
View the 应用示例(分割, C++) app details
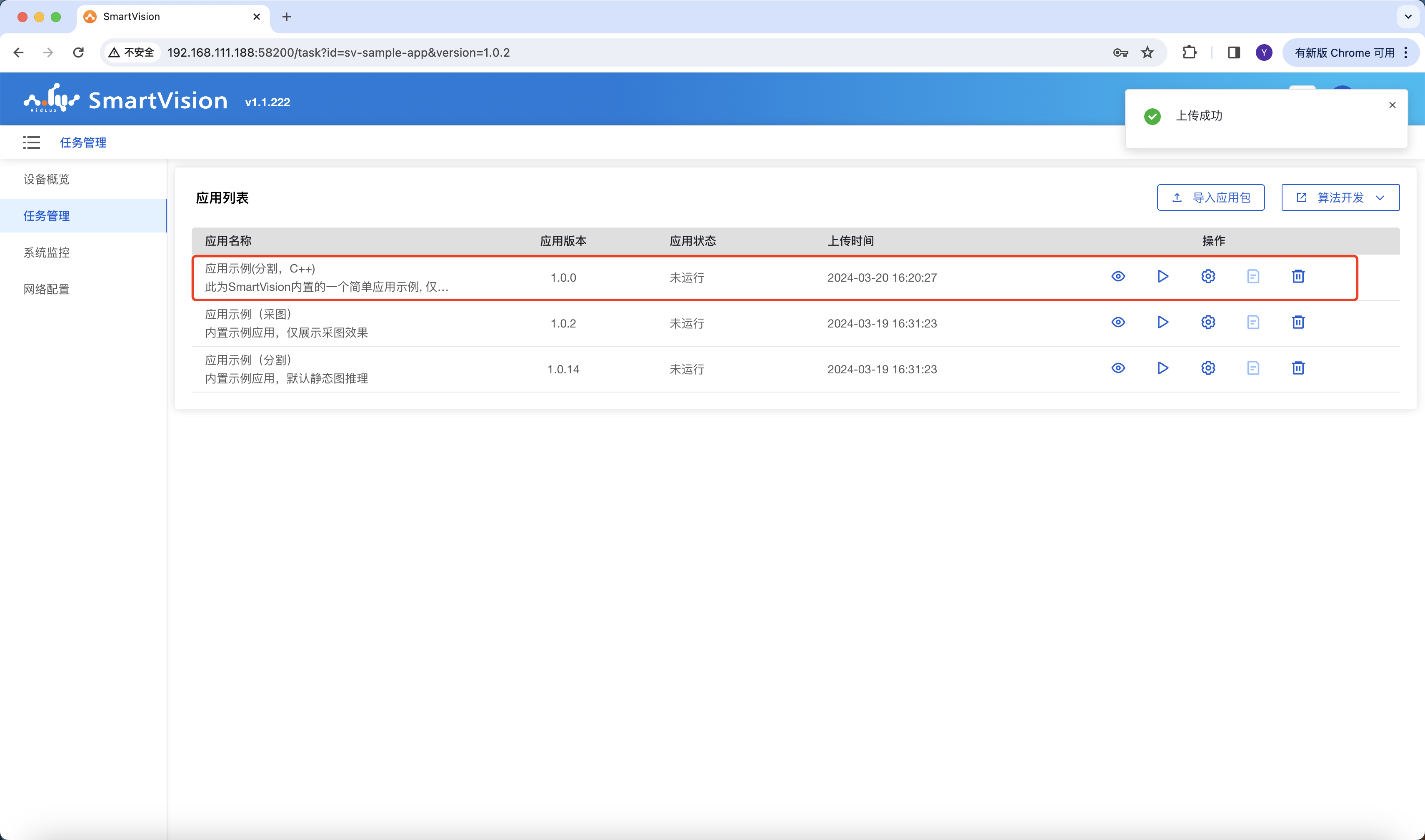[x=1117, y=276]
